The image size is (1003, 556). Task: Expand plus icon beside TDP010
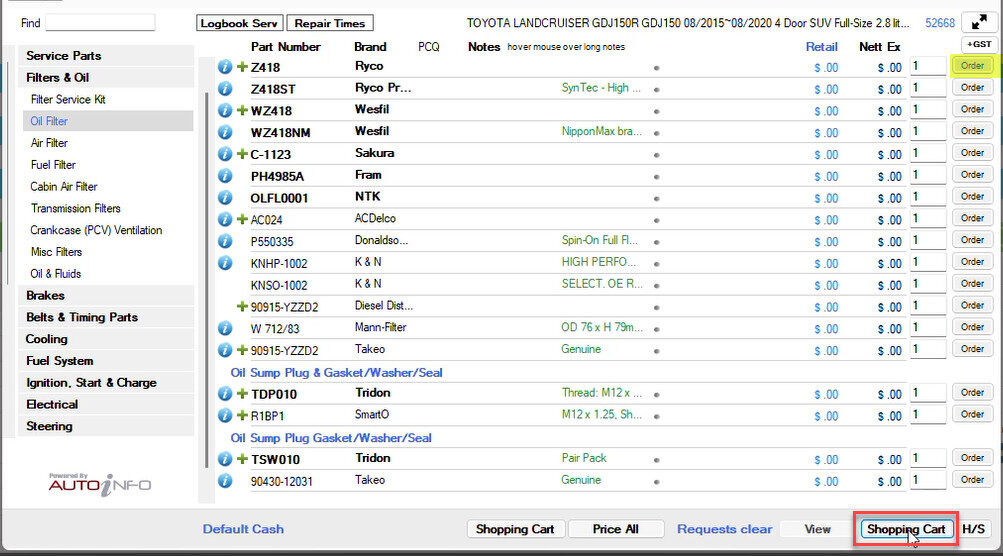click(x=242, y=393)
